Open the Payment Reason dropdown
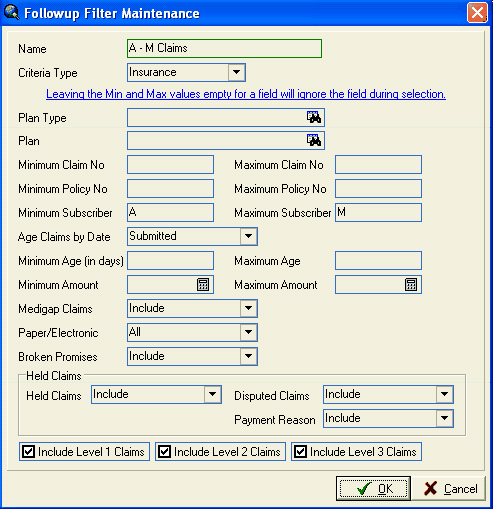Image resolution: width=495 pixels, height=511 pixels. click(444, 418)
